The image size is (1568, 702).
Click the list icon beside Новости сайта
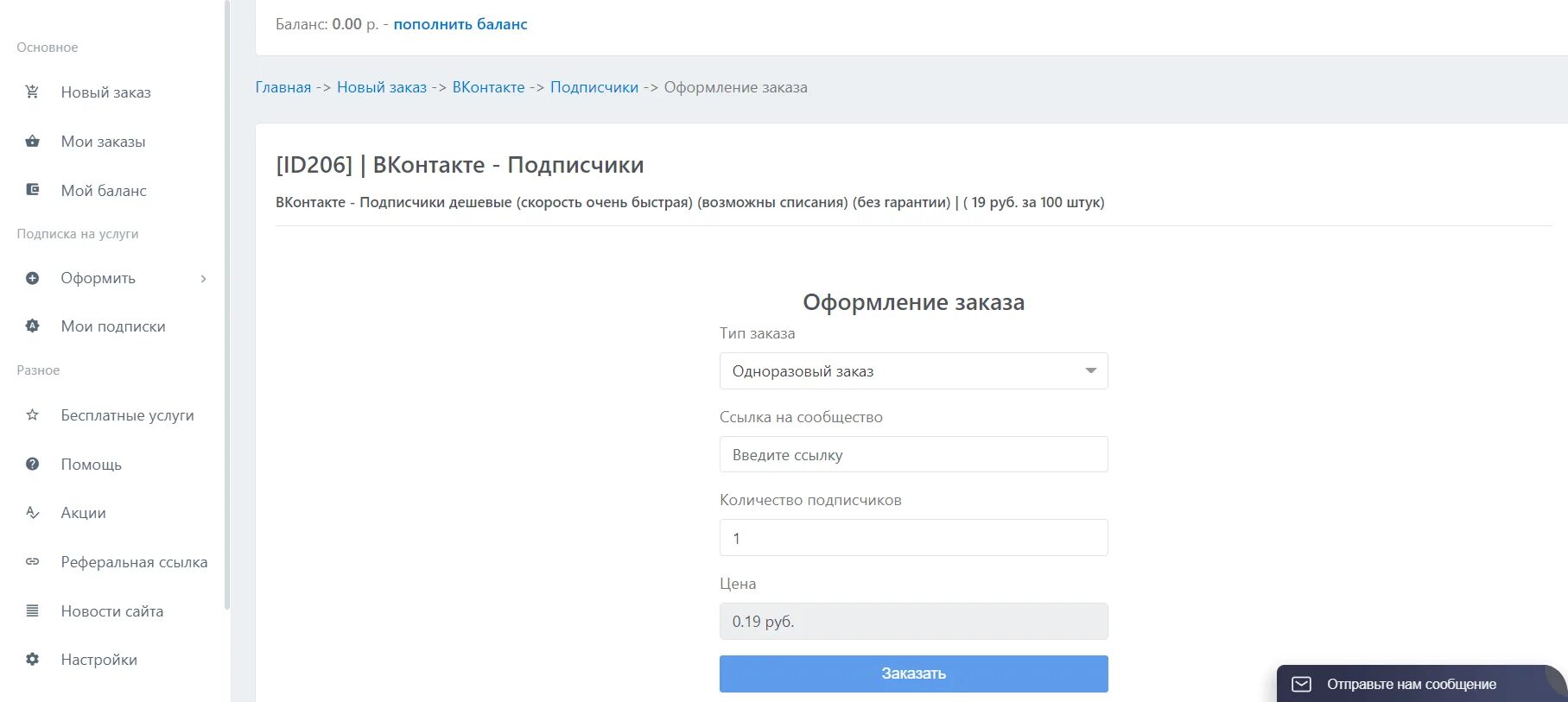pos(32,610)
